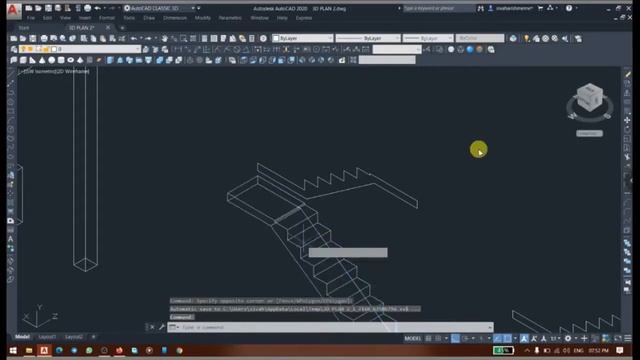Toggle the annotation visibility button in status bar
Viewport: 640px width, 360px height.
524,338
